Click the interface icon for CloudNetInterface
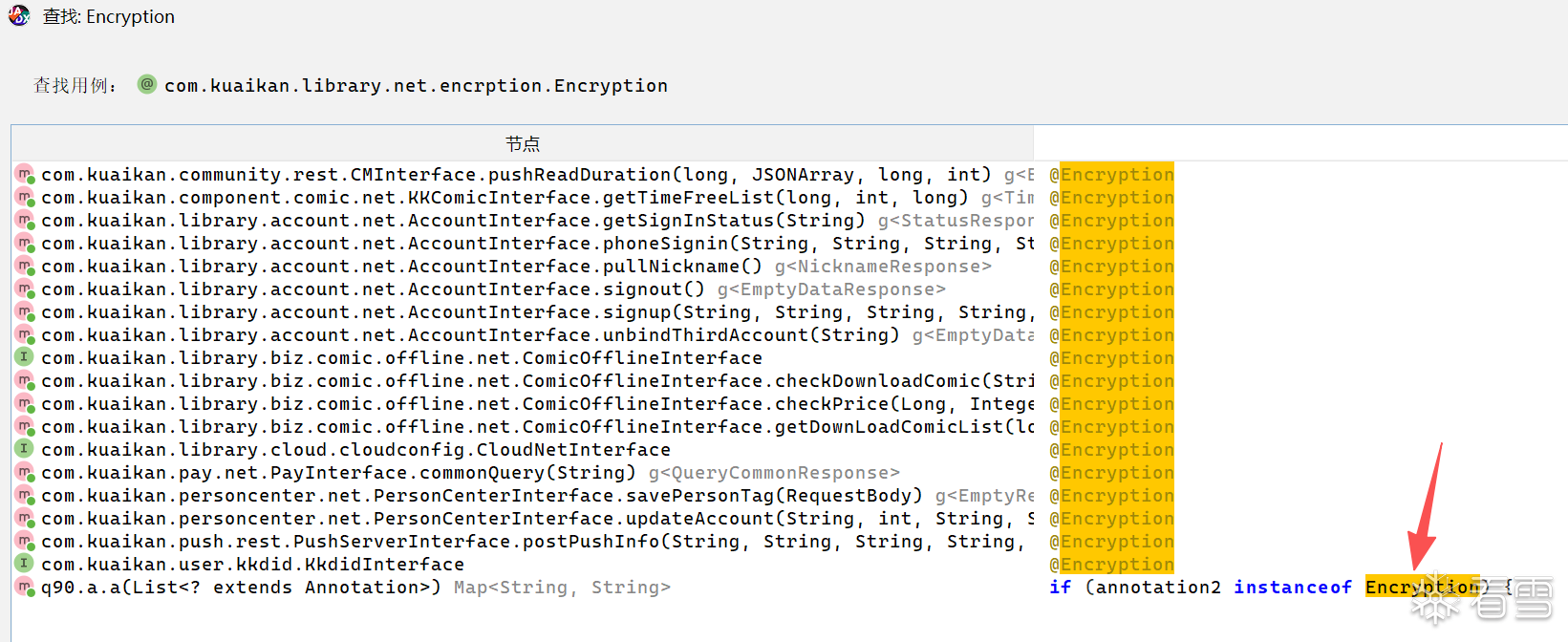This screenshot has width=1568, height=642. tap(25, 449)
